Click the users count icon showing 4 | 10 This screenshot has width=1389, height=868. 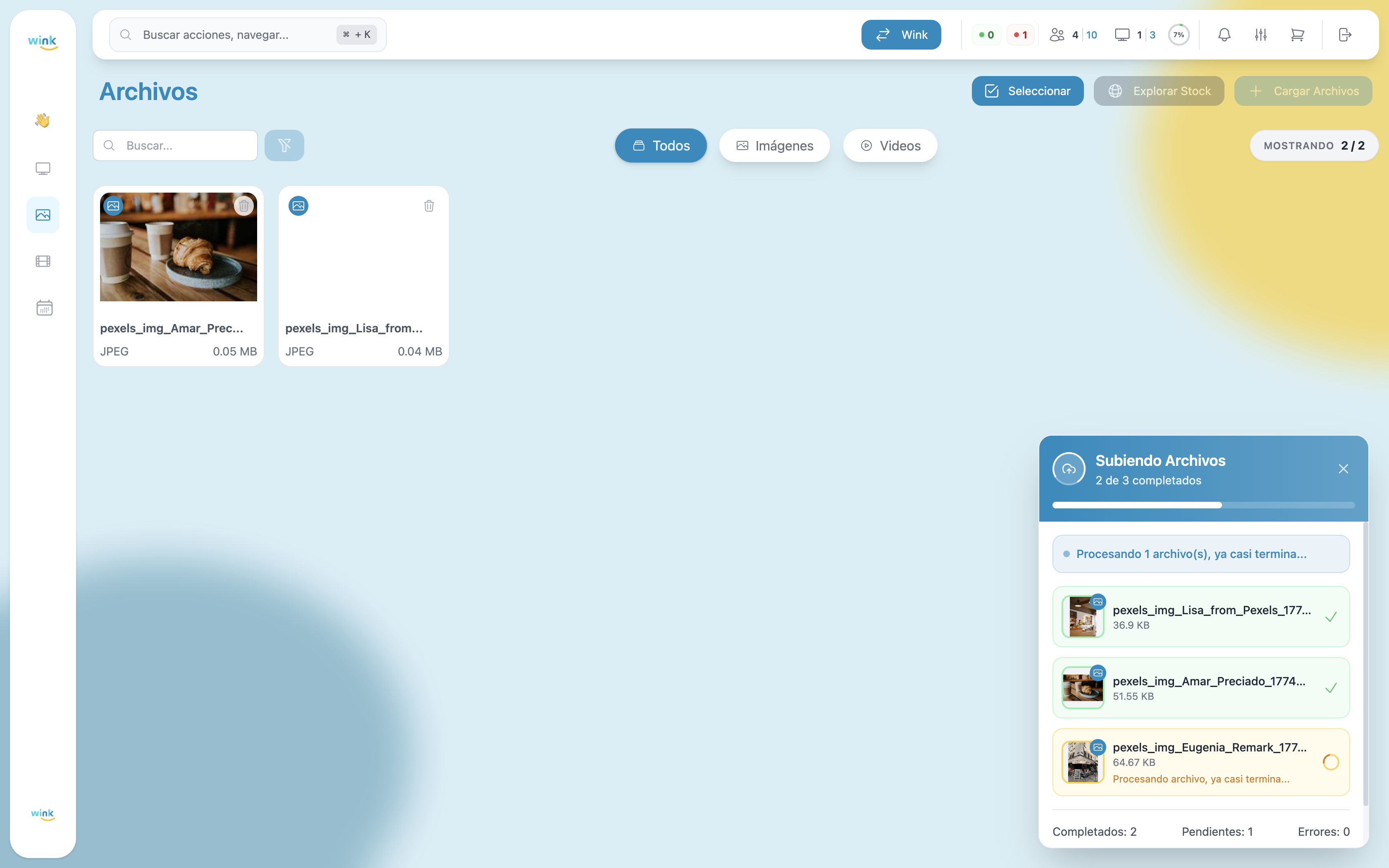point(1057,35)
